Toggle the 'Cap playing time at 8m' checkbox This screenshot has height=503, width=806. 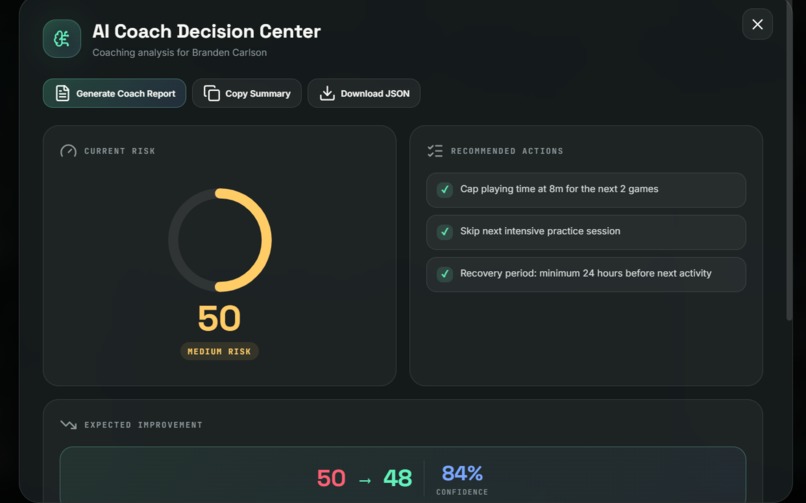(445, 190)
